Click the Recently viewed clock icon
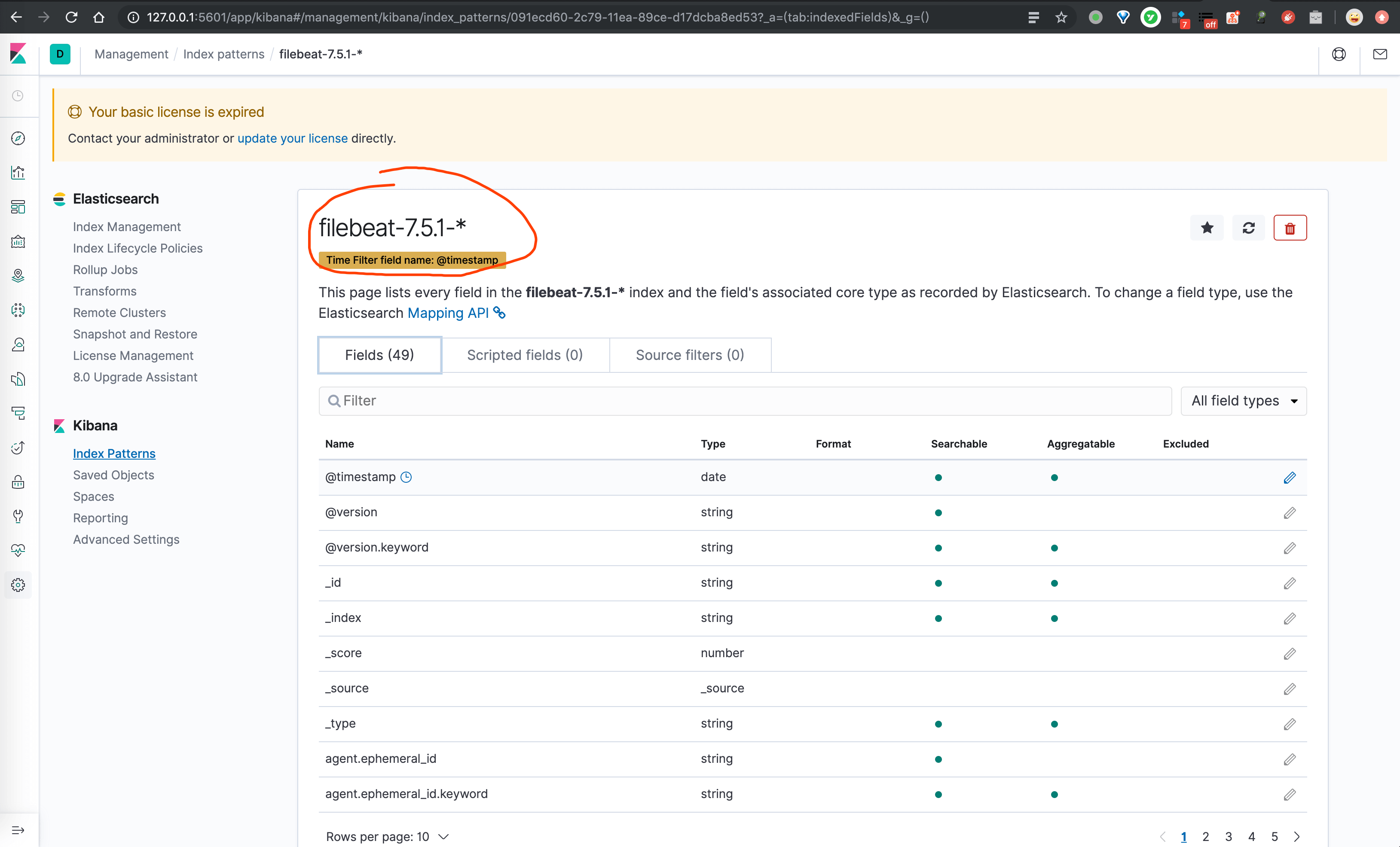The width and height of the screenshot is (1400, 847). click(18, 95)
